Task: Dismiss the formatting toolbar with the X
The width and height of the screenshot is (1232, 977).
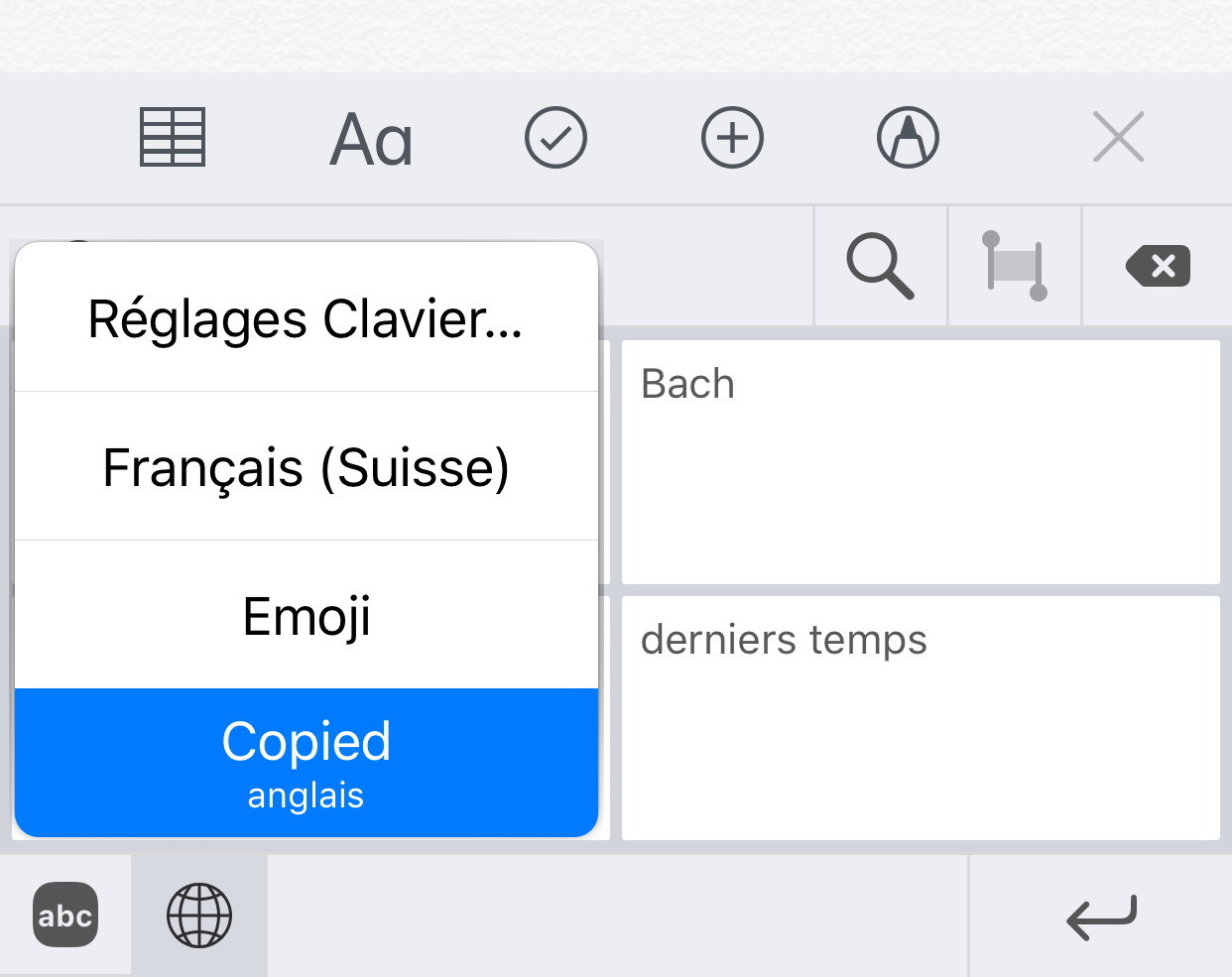Action: (x=1118, y=137)
